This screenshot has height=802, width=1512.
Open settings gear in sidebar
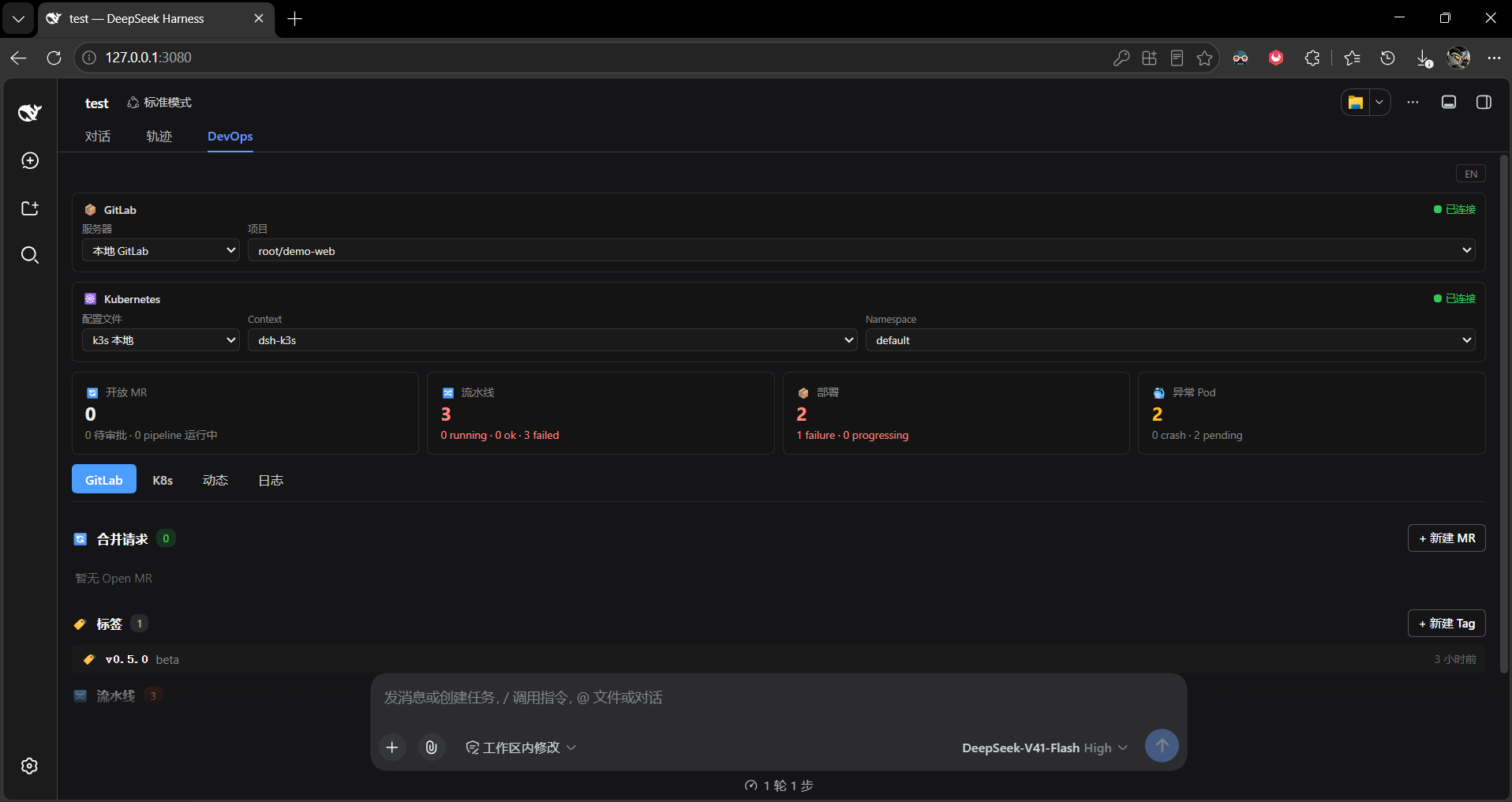click(30, 766)
